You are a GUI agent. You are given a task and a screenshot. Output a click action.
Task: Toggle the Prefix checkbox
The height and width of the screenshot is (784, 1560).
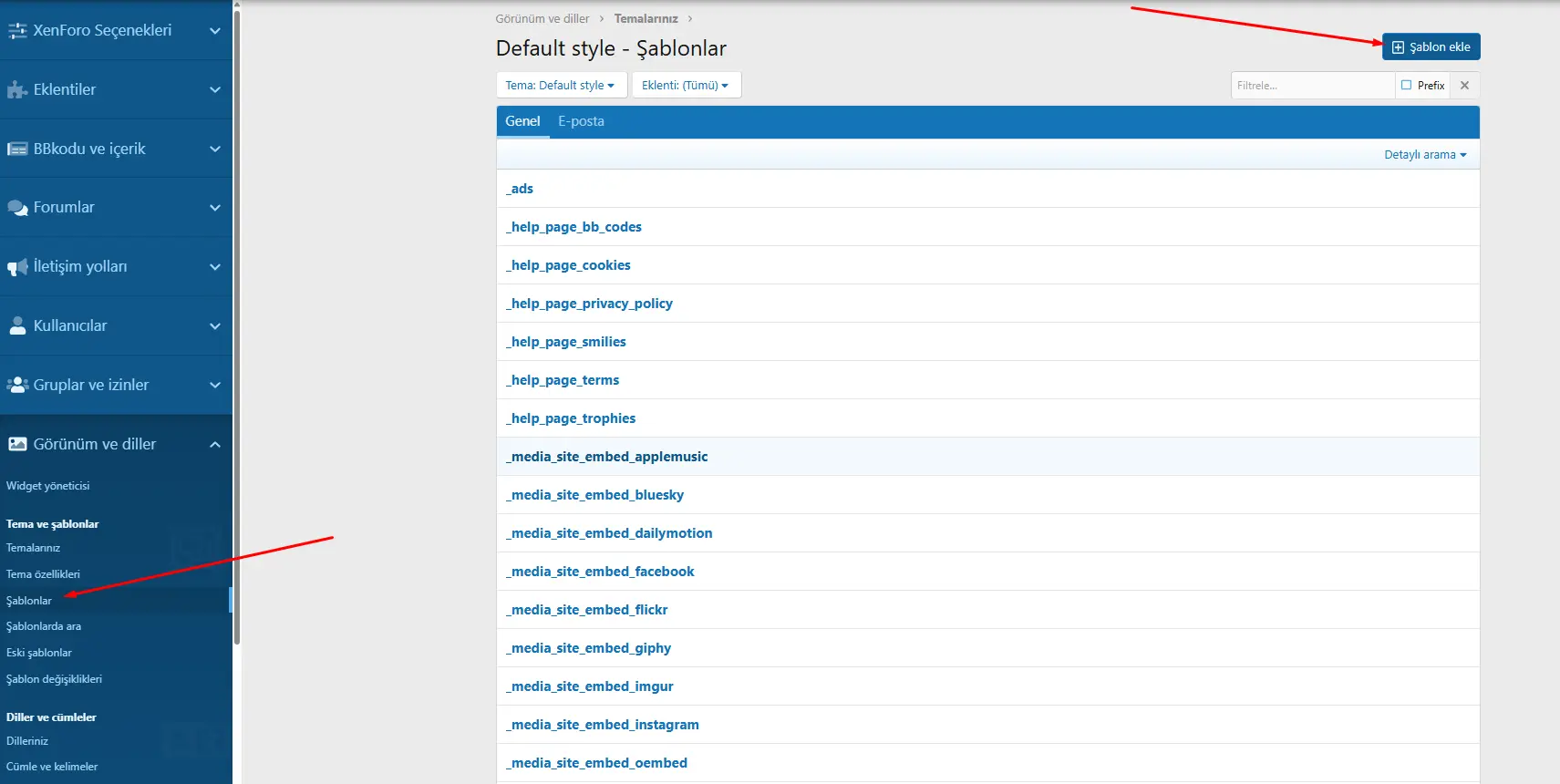[x=1406, y=85]
